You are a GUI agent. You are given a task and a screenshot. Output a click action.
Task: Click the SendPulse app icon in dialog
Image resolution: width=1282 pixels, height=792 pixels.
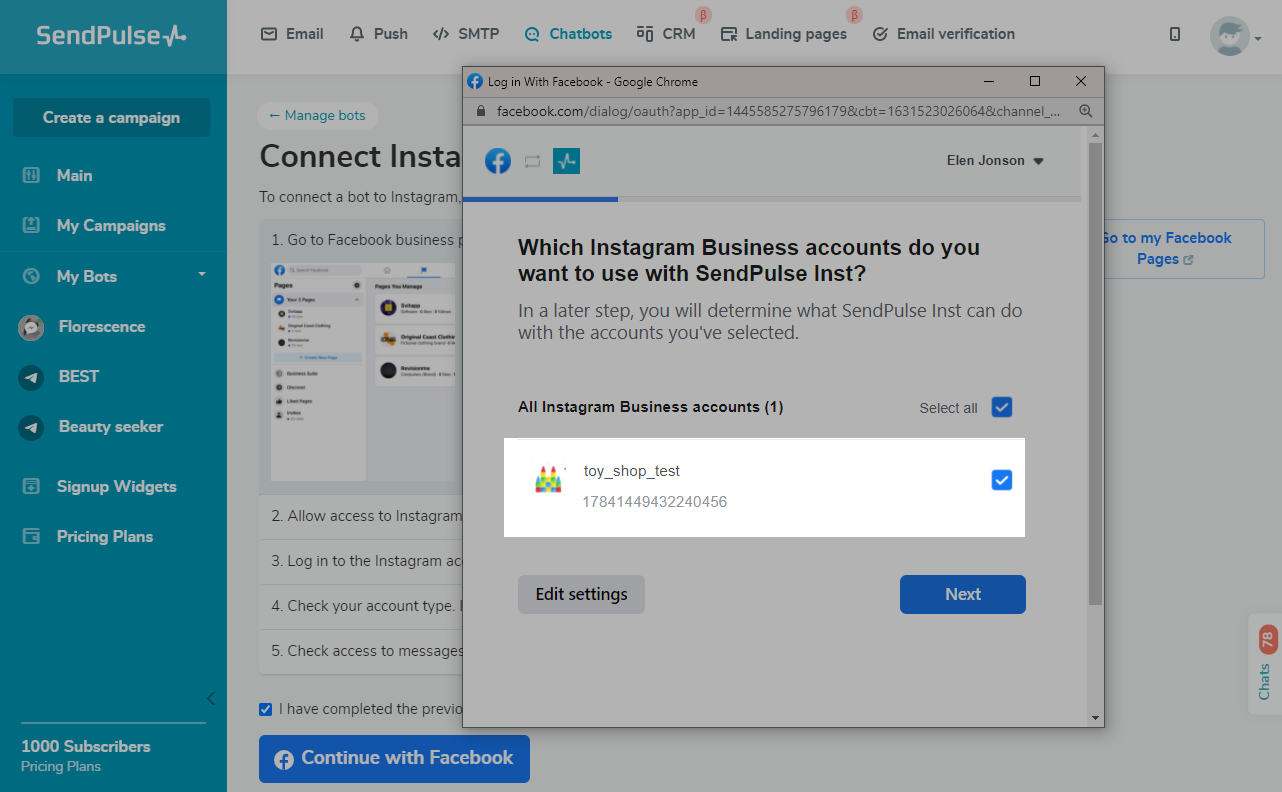(x=566, y=161)
